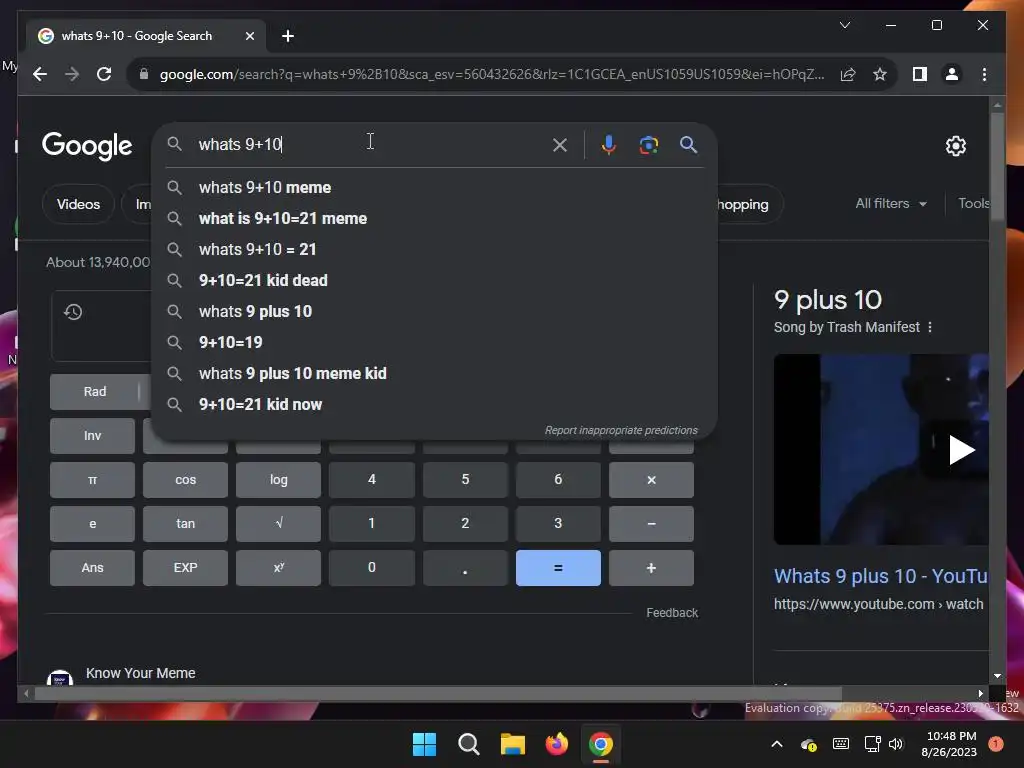This screenshot has height=768, width=1024.
Task: Select suggestion whats 9 plus 10
Action: [x=434, y=312]
